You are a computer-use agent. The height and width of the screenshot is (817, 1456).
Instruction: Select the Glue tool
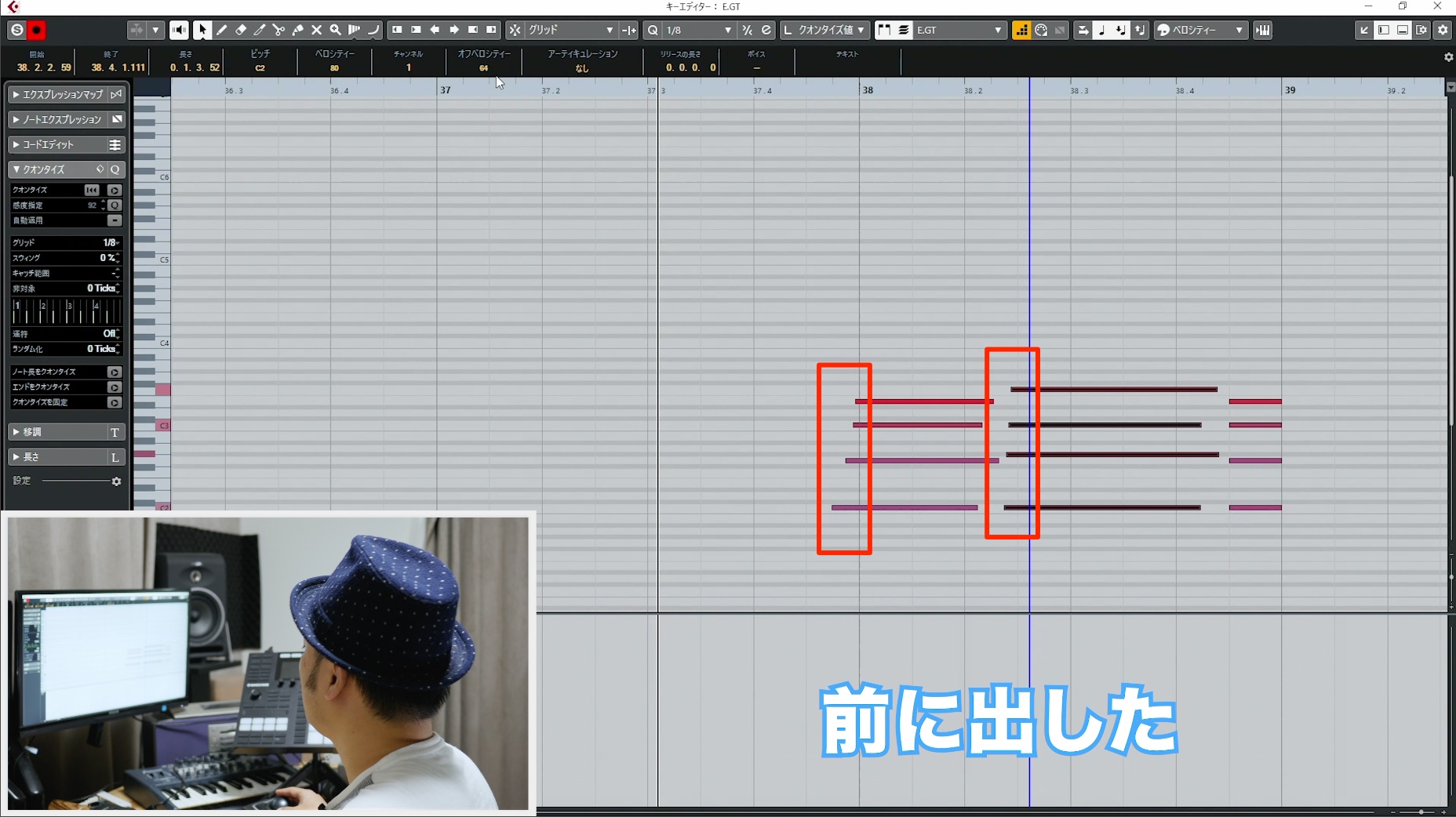(297, 30)
